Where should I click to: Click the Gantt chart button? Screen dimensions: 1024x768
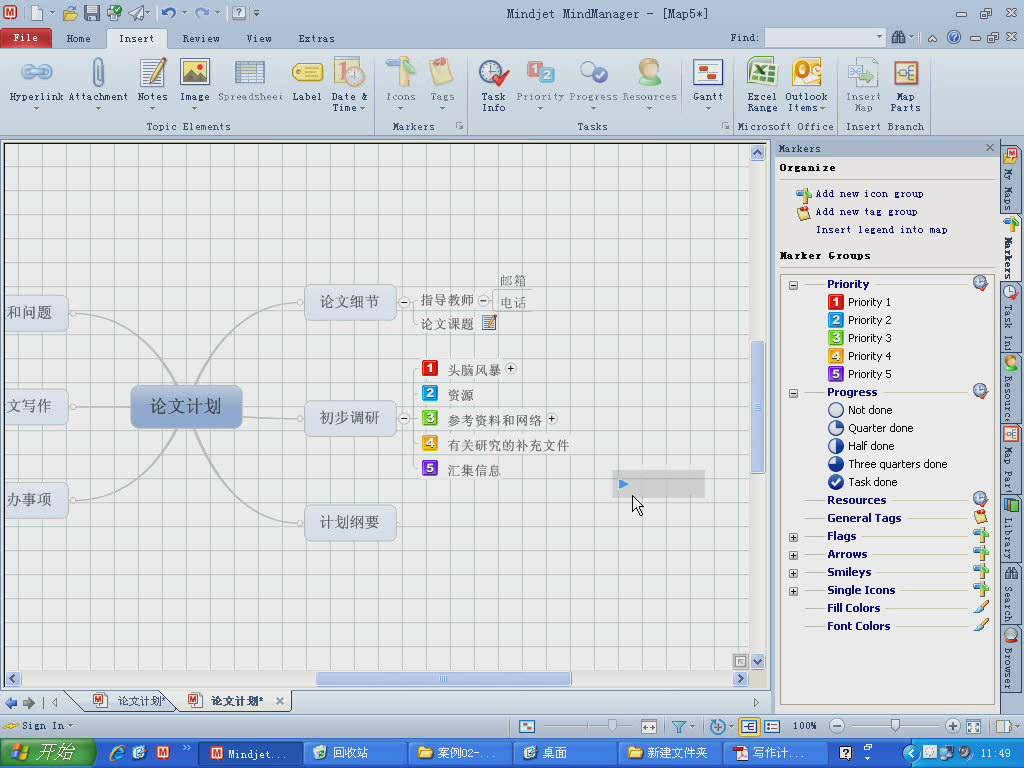tap(708, 81)
